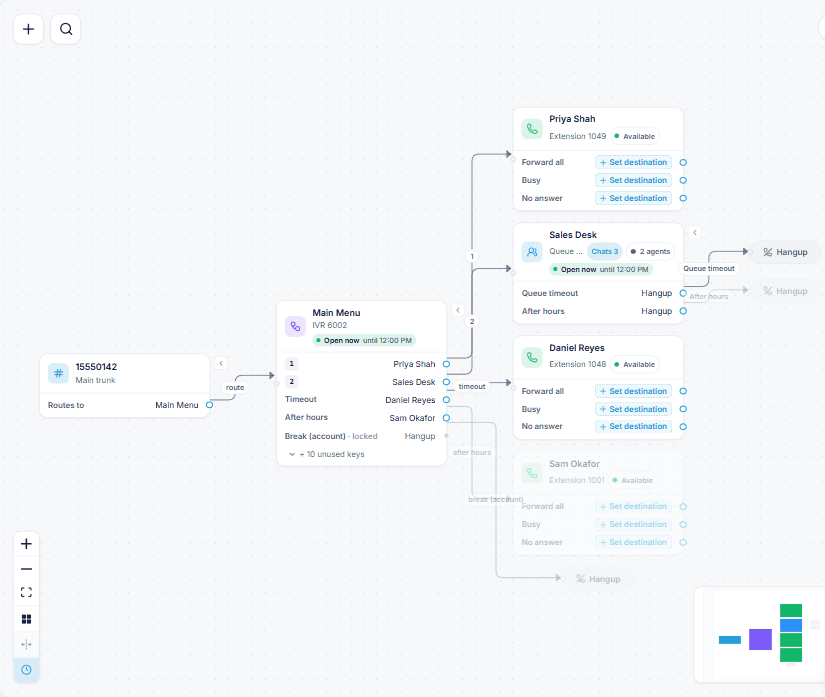
Task: Click the Sales Desk After hours output port
Action: point(683,311)
